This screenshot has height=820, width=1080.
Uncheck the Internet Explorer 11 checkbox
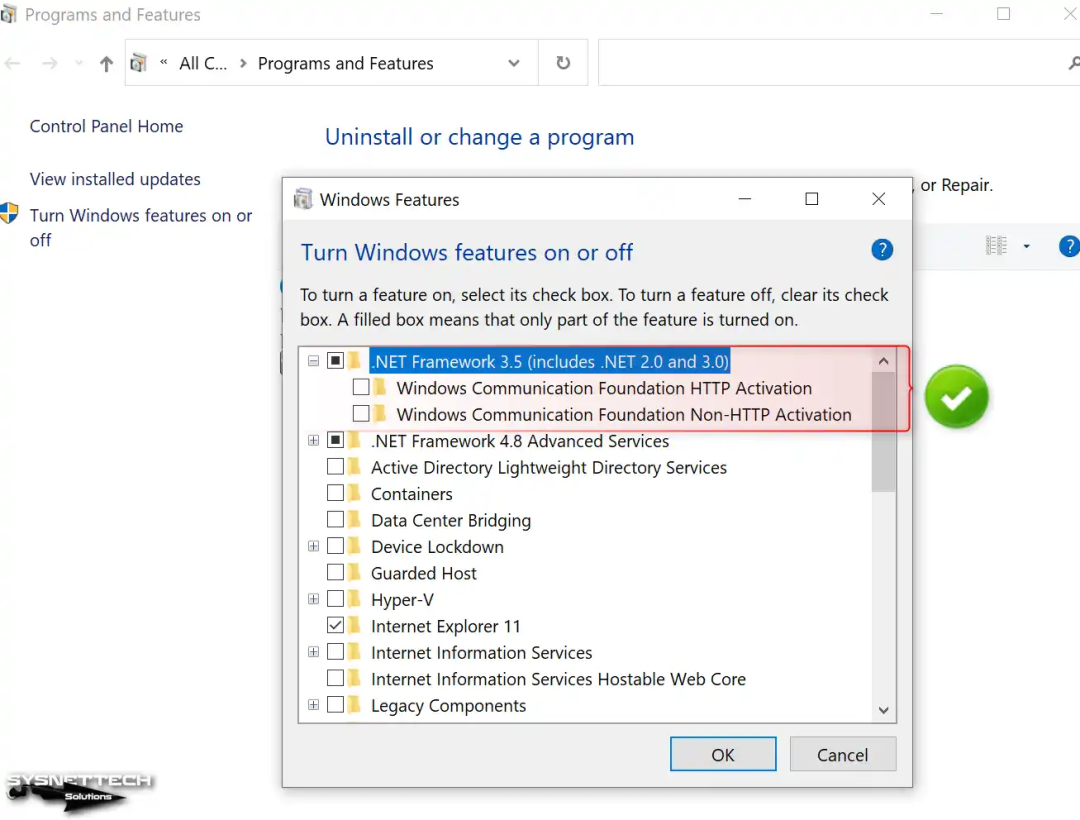click(x=335, y=625)
